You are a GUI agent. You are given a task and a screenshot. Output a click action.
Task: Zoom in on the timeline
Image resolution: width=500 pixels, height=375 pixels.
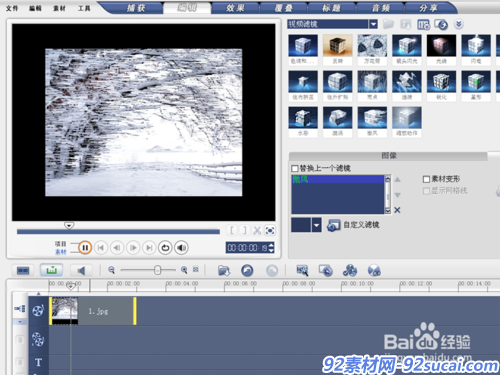[184, 270]
